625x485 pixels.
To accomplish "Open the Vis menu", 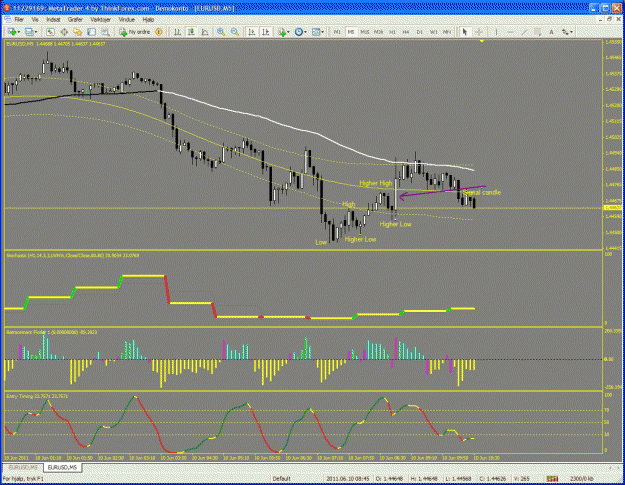I will (x=35, y=19).
